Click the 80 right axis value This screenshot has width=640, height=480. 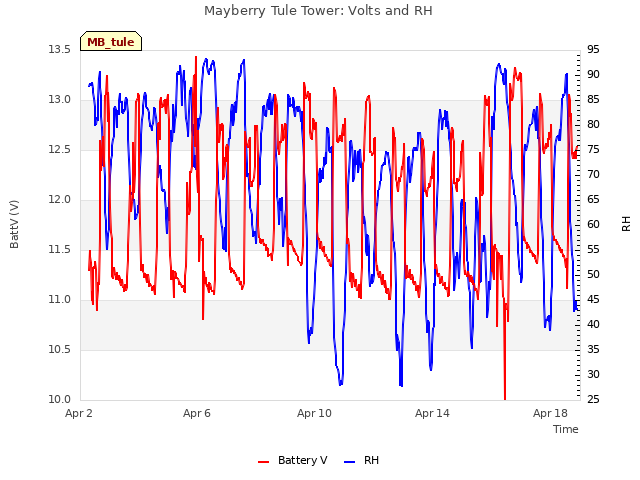coord(593,124)
